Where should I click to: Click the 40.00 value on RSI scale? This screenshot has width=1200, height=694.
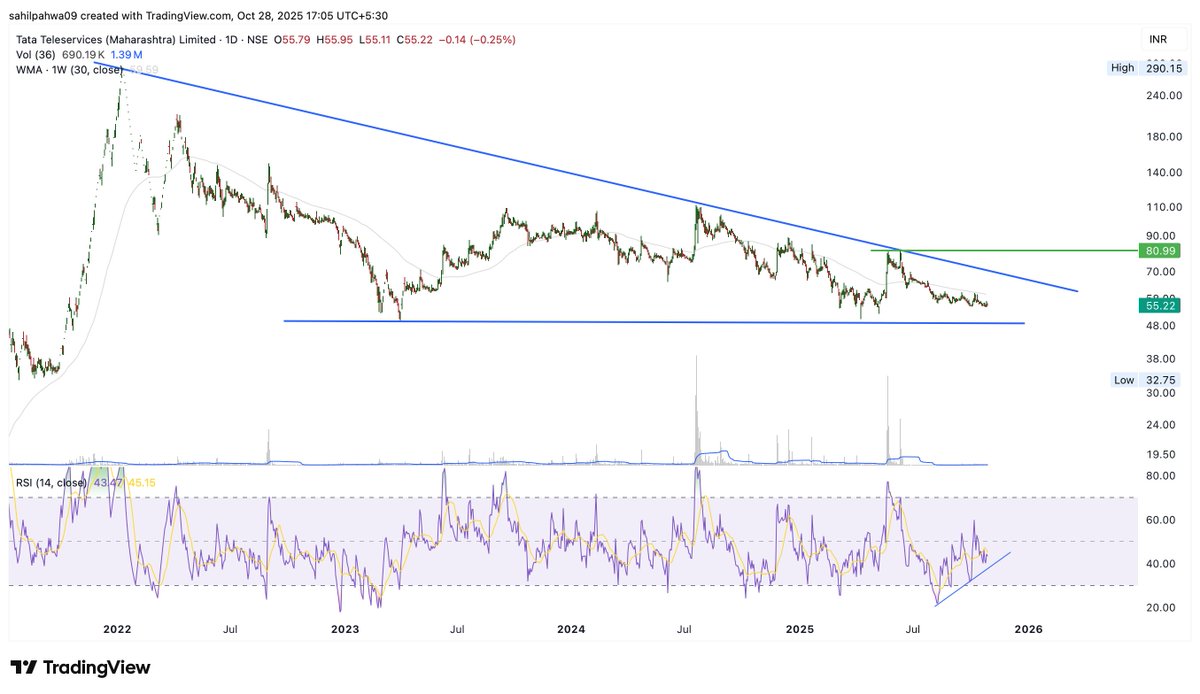click(1160, 564)
